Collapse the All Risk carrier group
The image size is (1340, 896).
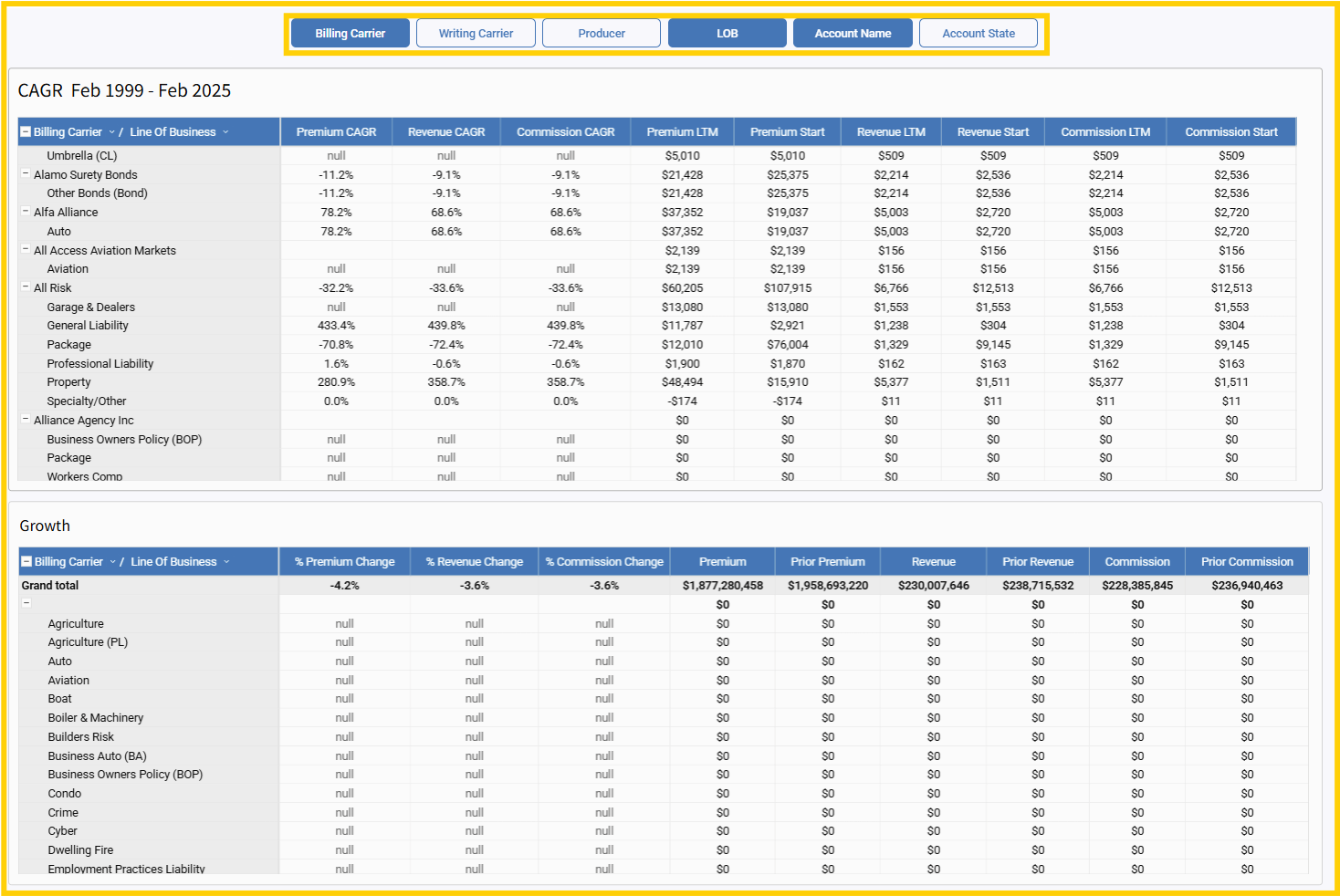(26, 287)
